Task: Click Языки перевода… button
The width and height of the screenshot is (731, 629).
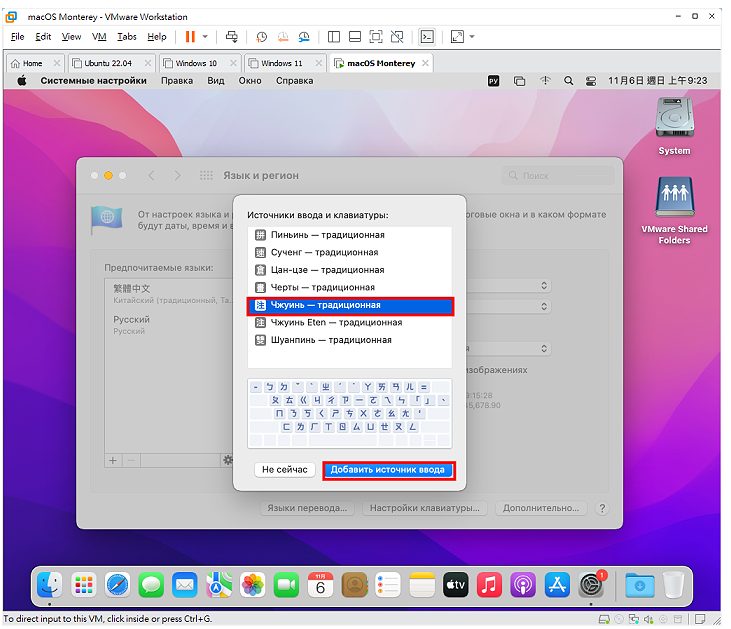Action: point(307,508)
